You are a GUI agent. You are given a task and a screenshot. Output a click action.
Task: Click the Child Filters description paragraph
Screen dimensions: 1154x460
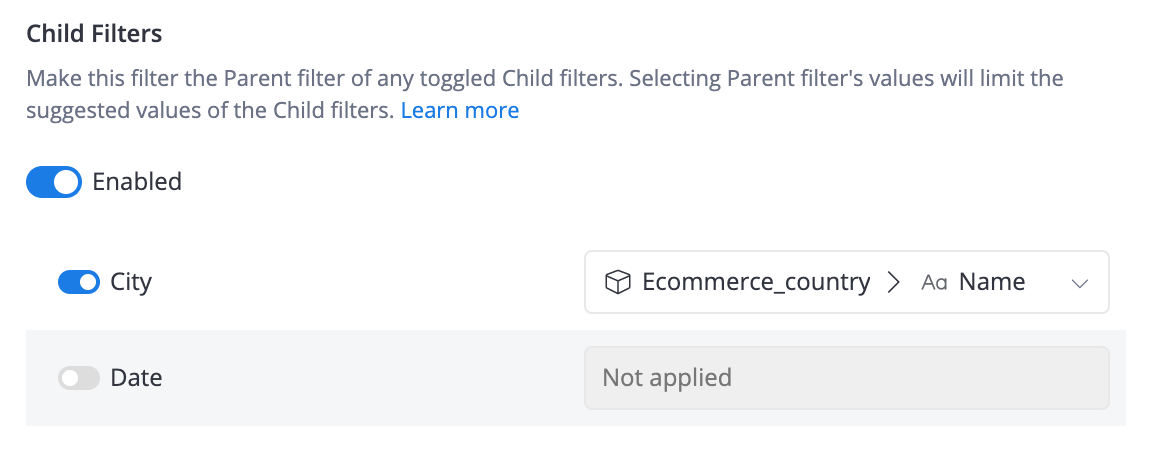coord(545,94)
